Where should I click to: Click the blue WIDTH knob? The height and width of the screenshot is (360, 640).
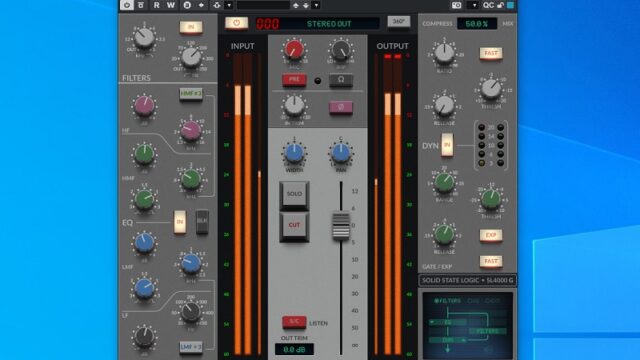pyautogui.click(x=294, y=153)
